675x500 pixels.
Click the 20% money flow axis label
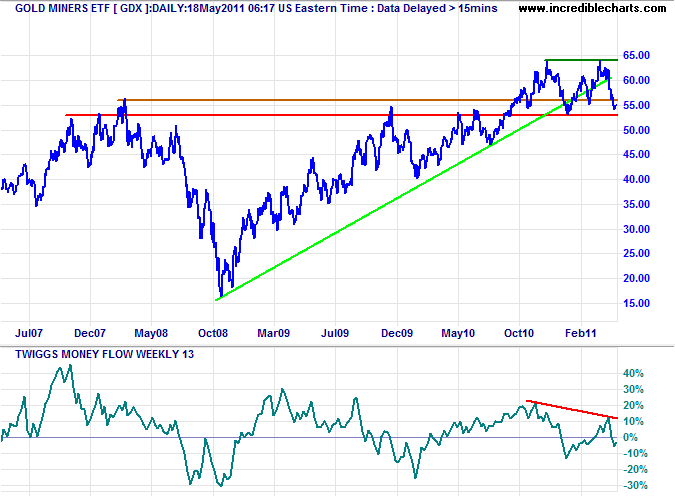coord(633,405)
